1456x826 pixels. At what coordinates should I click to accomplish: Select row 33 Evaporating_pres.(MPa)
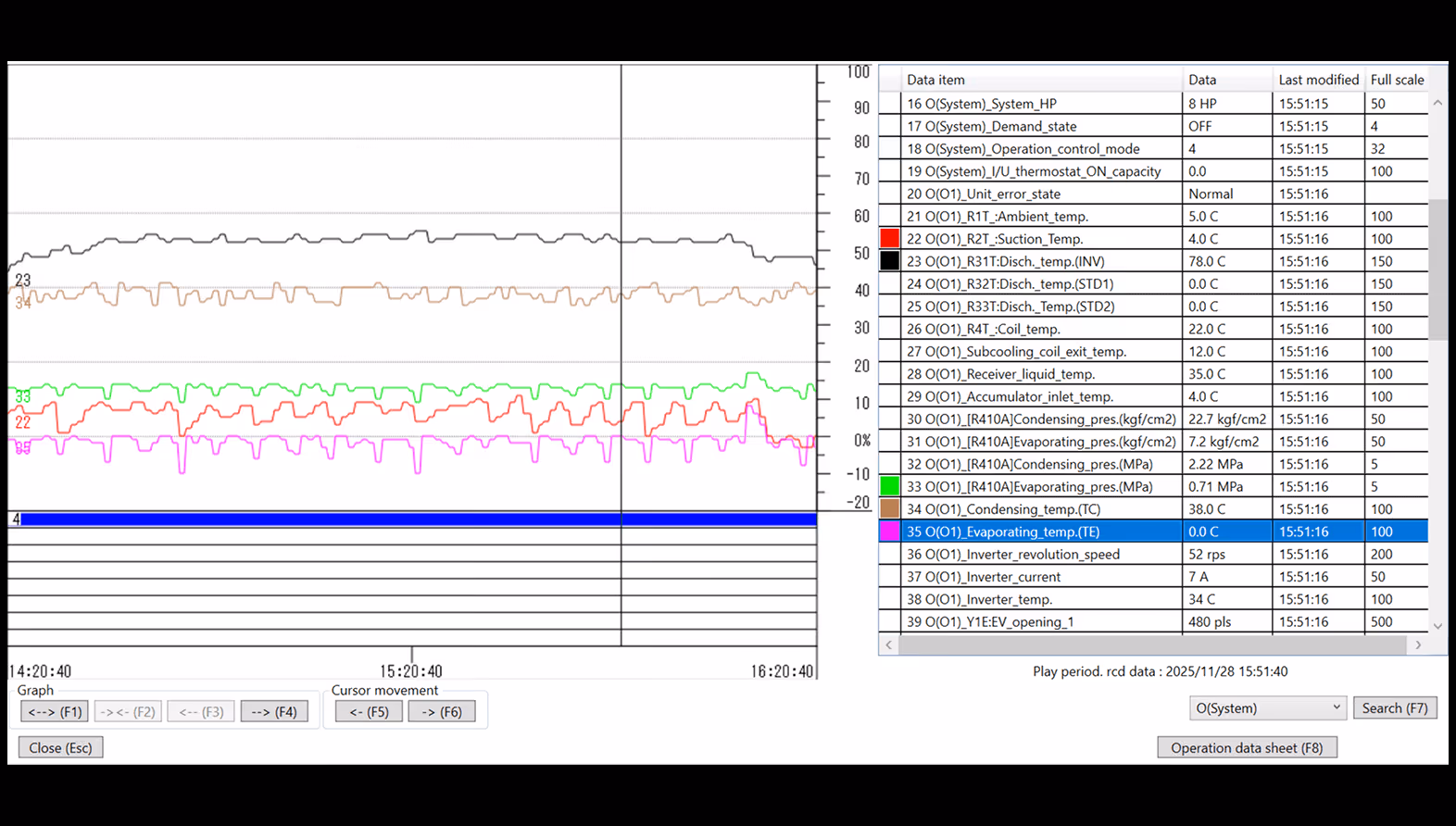1153,486
